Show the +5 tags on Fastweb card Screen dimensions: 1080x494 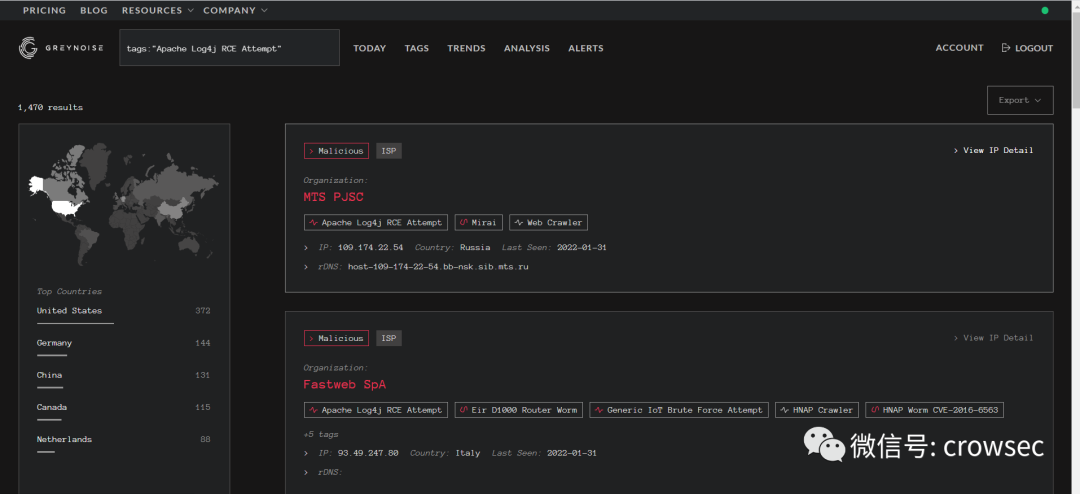point(321,435)
